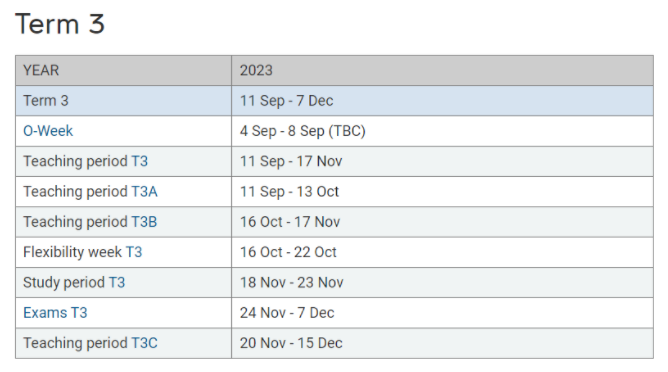
Task: Click the T3A link in Teaching period row
Action: 144,191
